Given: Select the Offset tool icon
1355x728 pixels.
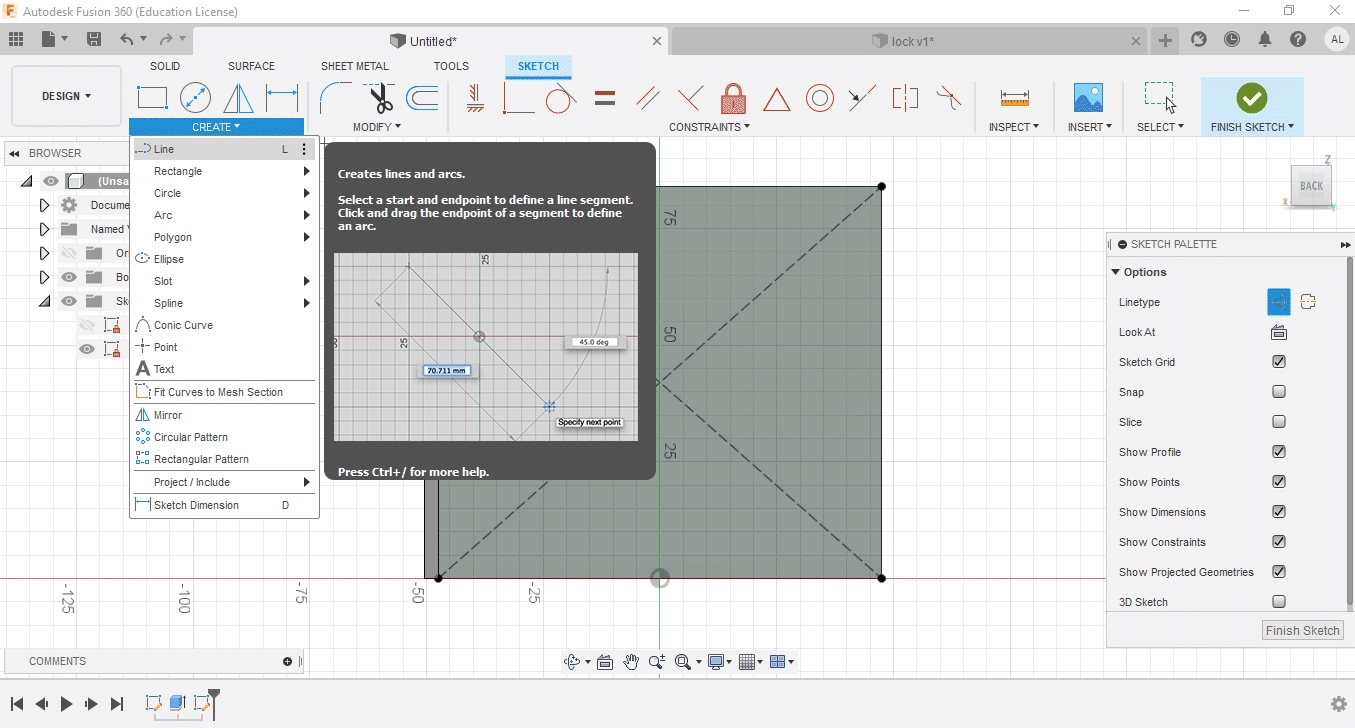Looking at the screenshot, I should coord(422,98).
